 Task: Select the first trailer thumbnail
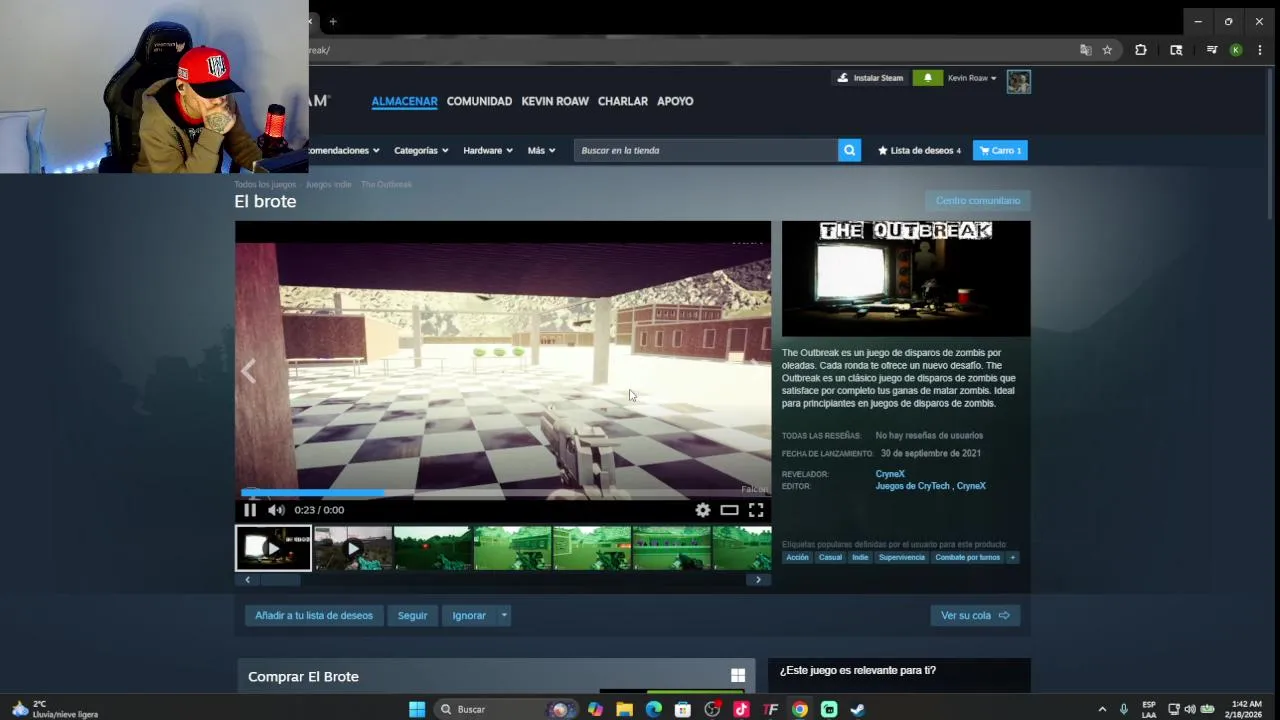click(x=273, y=548)
